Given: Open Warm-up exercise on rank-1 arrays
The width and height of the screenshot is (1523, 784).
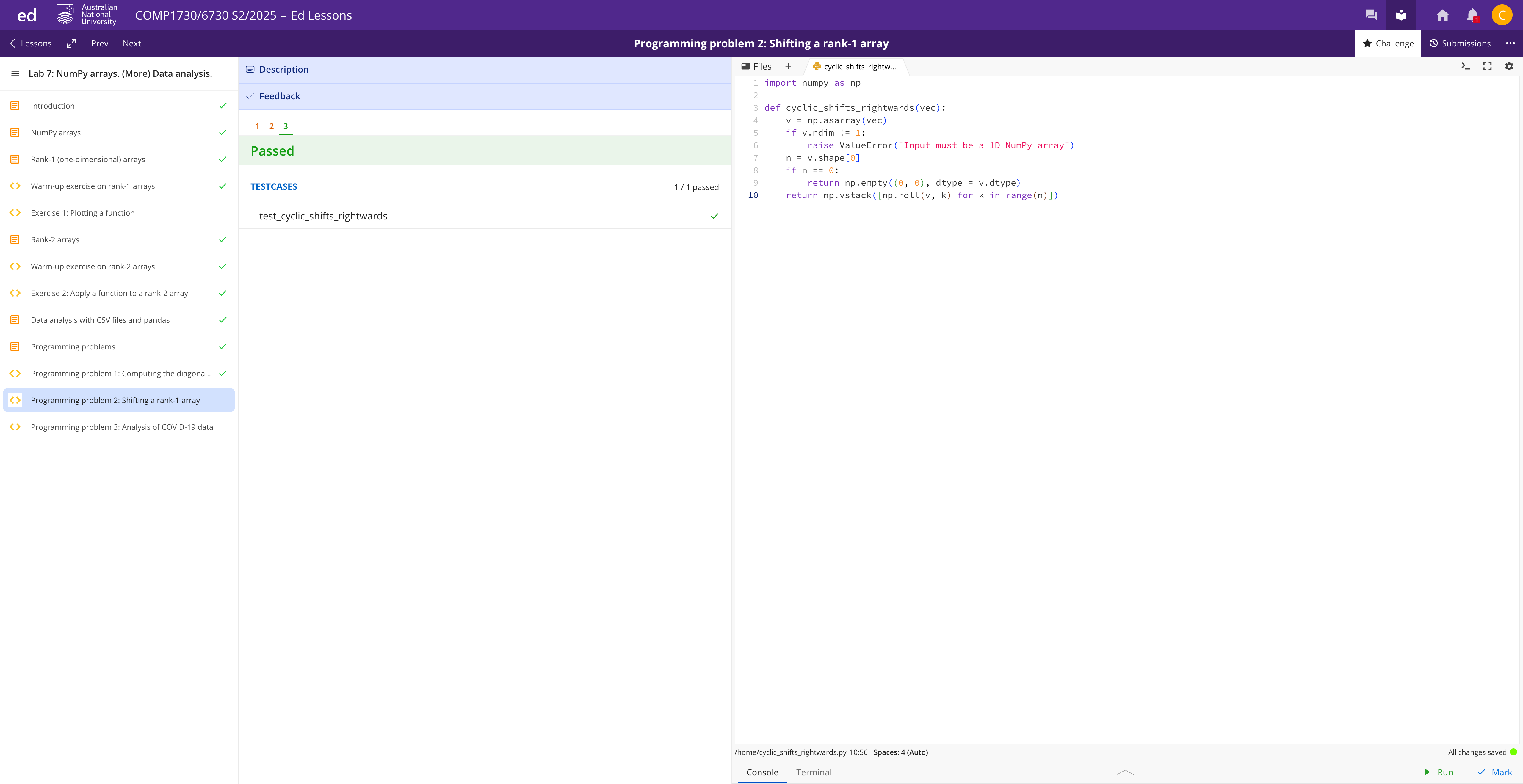Looking at the screenshot, I should coord(119,186).
